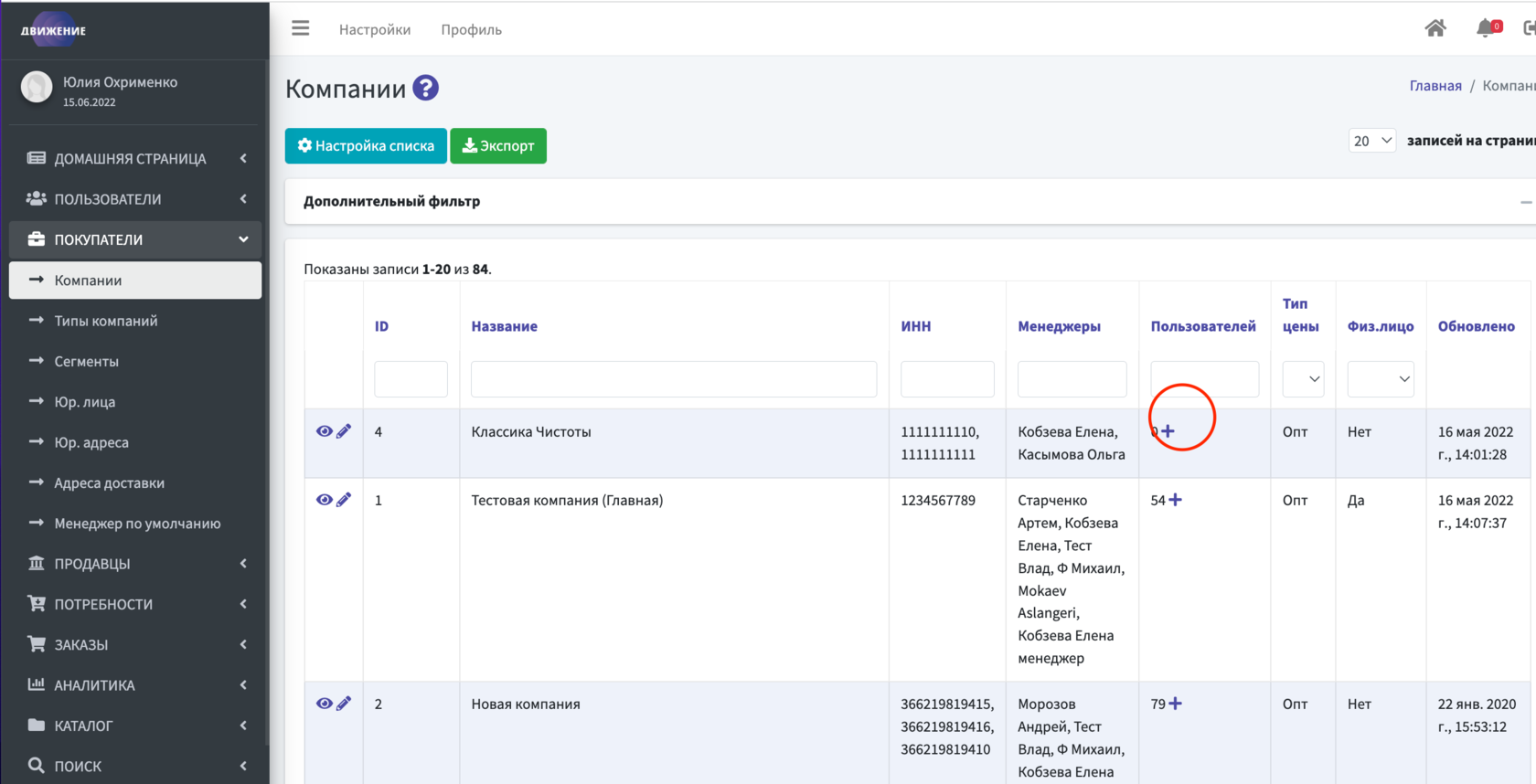This screenshot has width=1536, height=784.
Task: Open Юр. адреса sidebar item
Action: (x=135, y=442)
